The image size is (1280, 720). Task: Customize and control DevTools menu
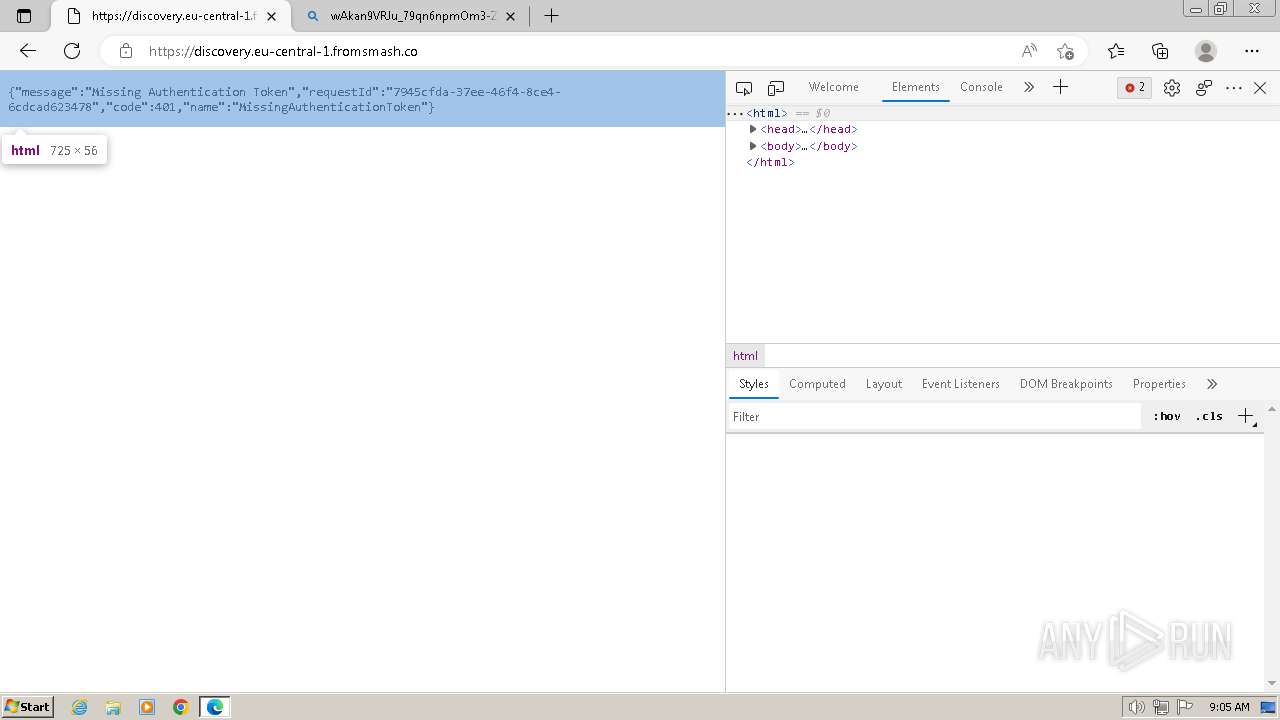(1234, 88)
